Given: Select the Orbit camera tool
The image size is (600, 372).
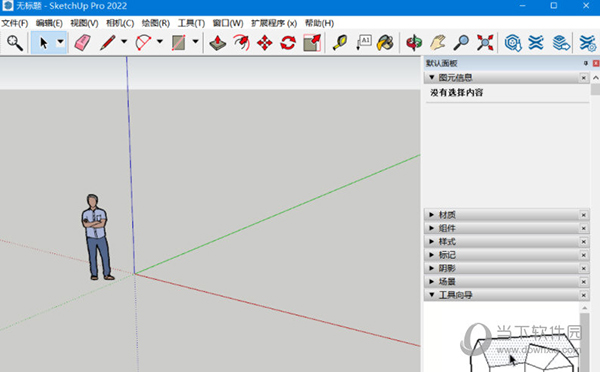Looking at the screenshot, I should point(414,42).
